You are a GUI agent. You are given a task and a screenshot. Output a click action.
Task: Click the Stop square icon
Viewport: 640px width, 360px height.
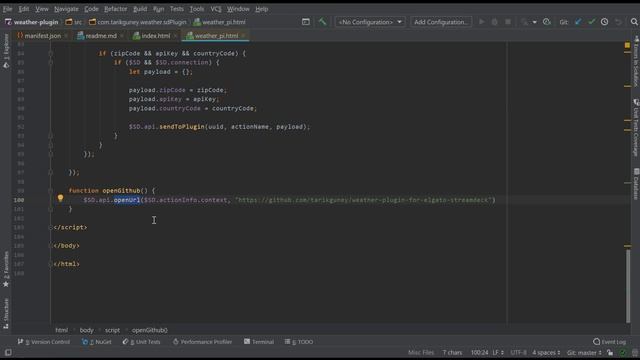point(508,22)
